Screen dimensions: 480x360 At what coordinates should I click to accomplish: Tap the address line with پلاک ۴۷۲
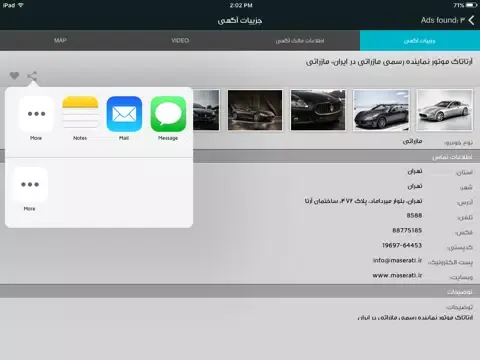[363, 201]
